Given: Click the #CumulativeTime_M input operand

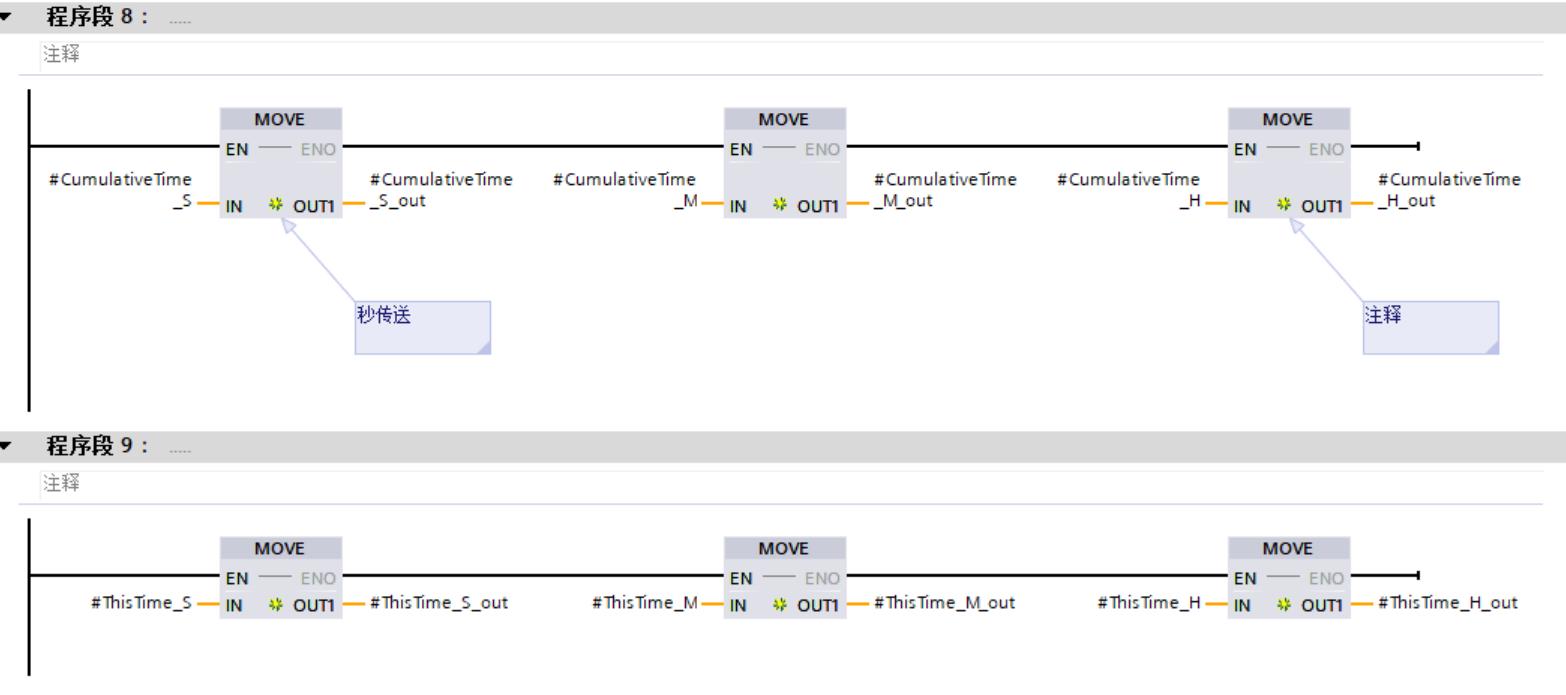Looking at the screenshot, I should coord(624,190).
